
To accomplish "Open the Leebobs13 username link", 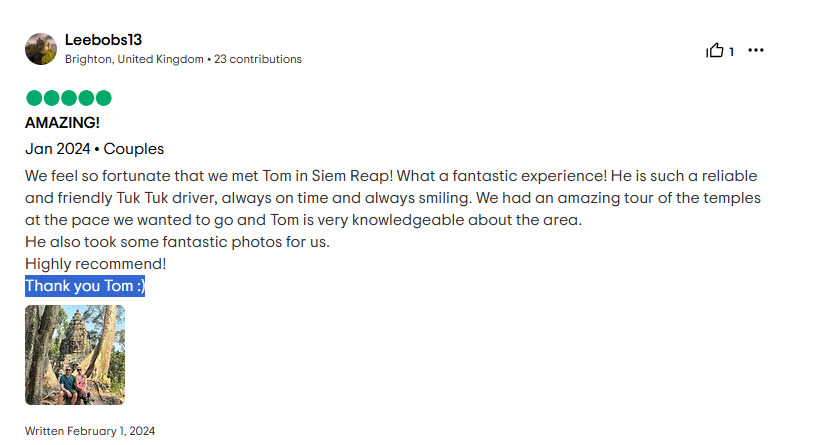I will (x=103, y=40).
